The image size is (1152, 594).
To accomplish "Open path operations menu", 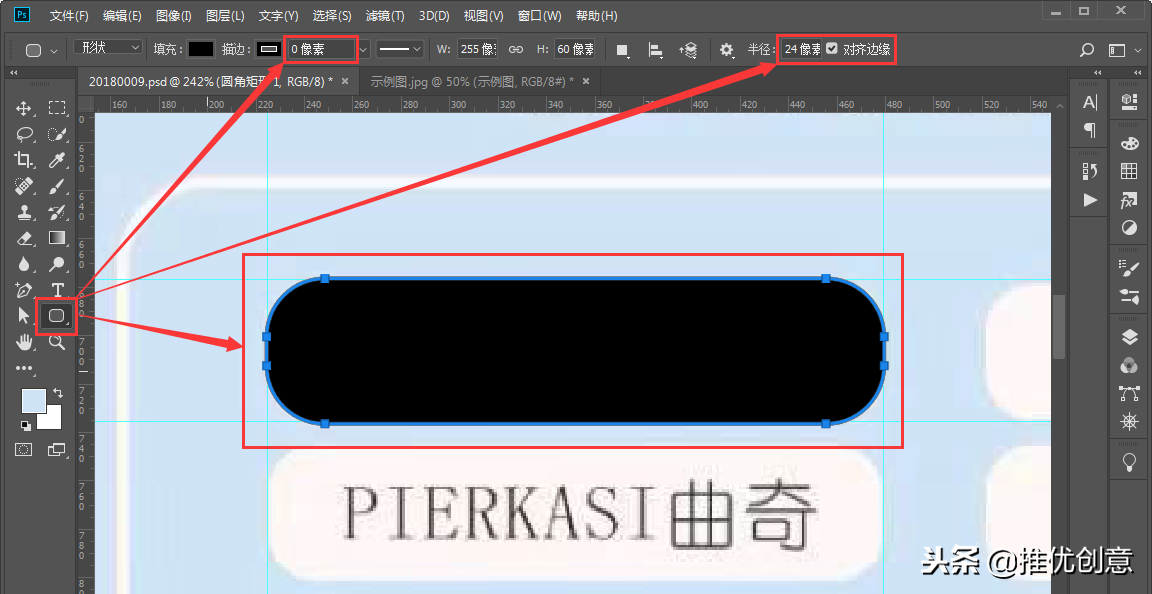I will point(622,50).
